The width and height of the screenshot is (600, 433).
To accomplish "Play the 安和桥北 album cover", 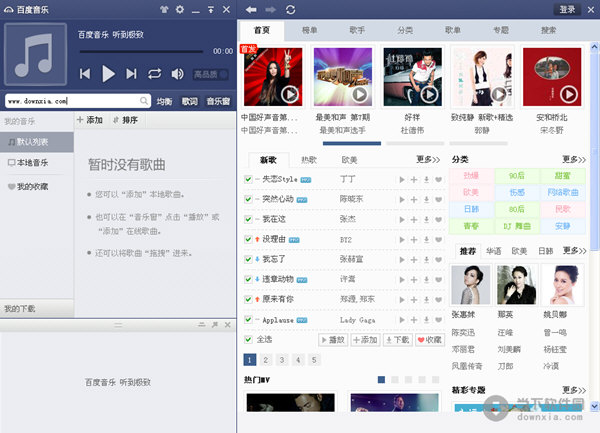I will coord(569,94).
